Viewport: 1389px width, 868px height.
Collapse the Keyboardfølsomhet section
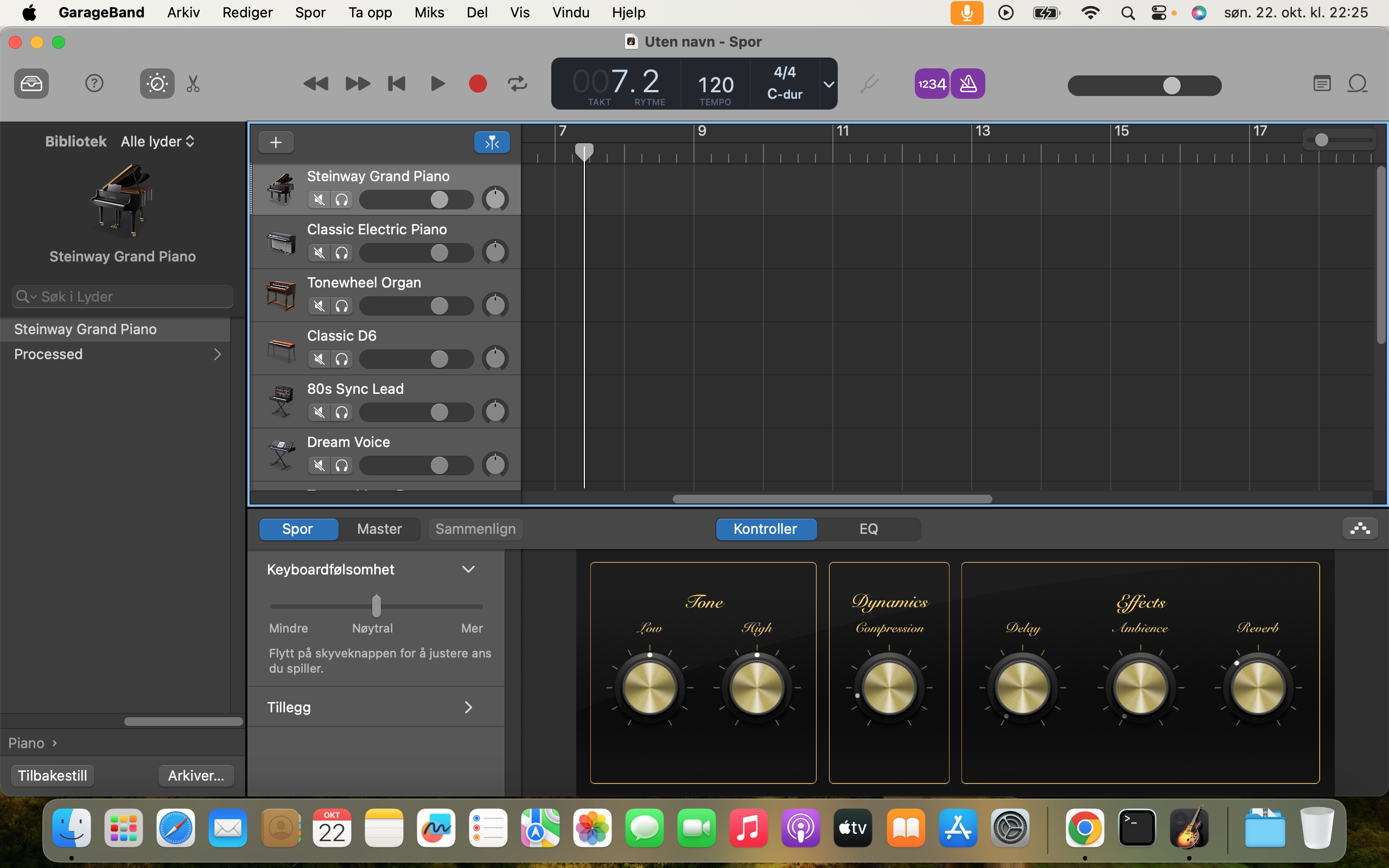click(x=468, y=570)
